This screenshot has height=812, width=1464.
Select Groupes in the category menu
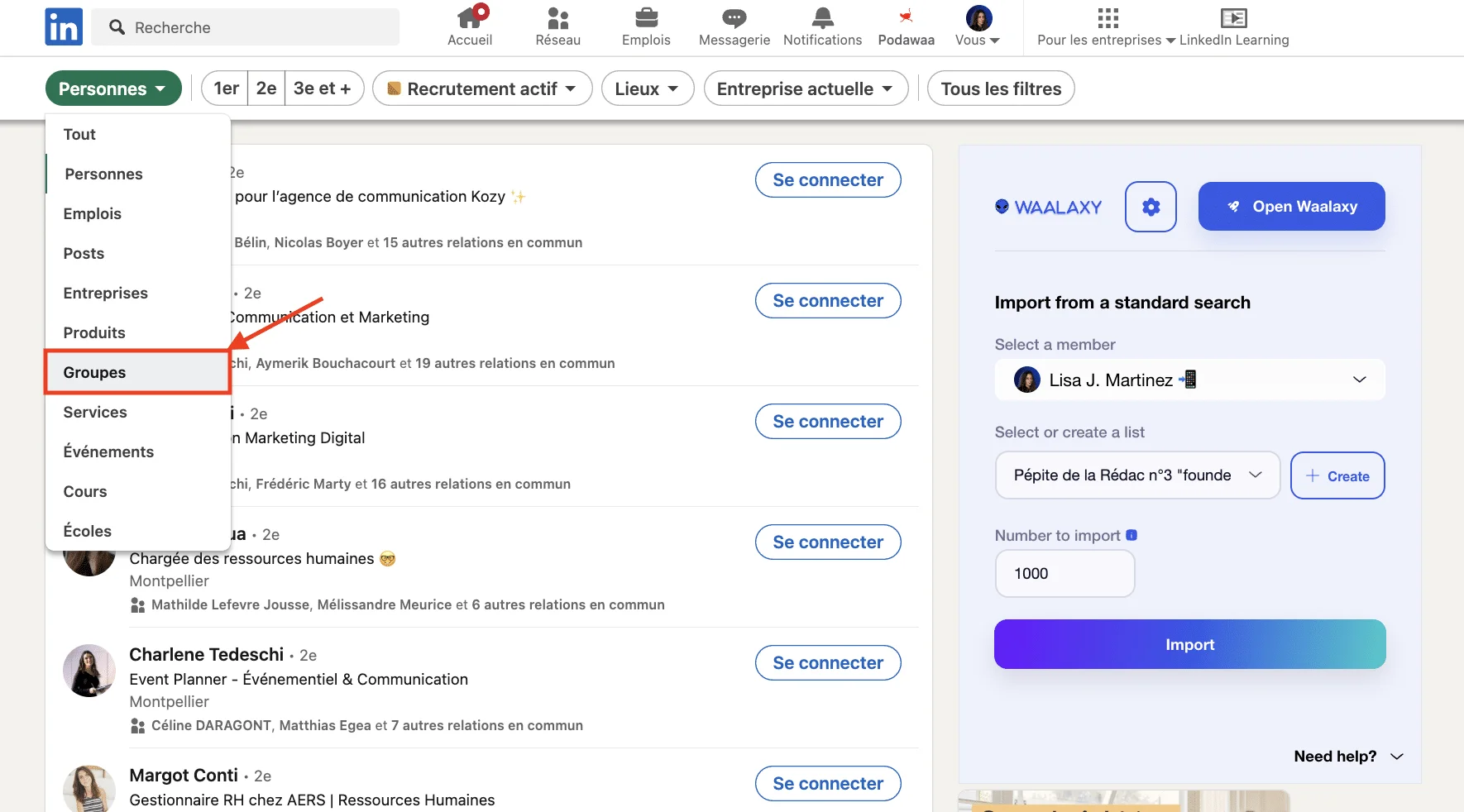pyautogui.click(x=138, y=372)
